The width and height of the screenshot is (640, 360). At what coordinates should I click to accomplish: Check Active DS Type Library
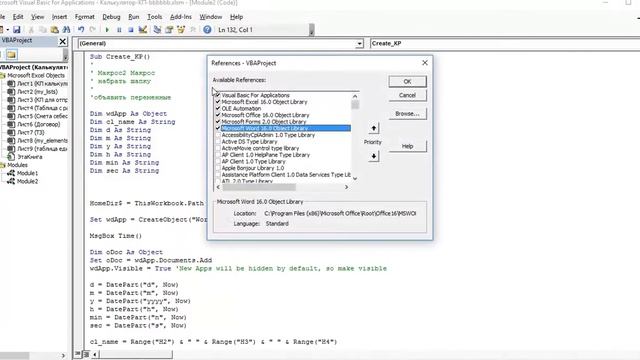218,142
